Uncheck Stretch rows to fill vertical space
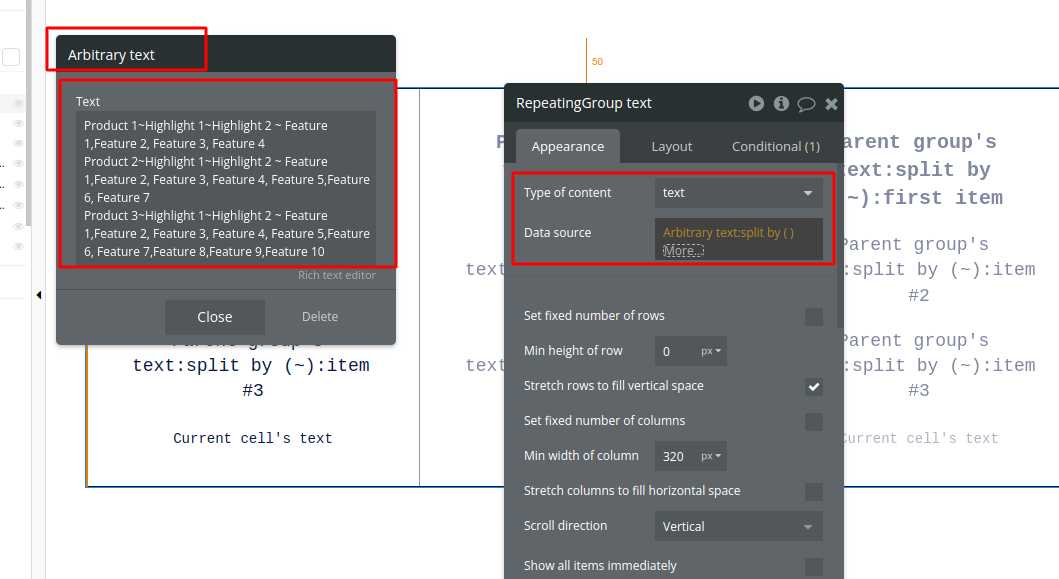Viewport: 1059px width, 579px height. pyautogui.click(x=813, y=386)
